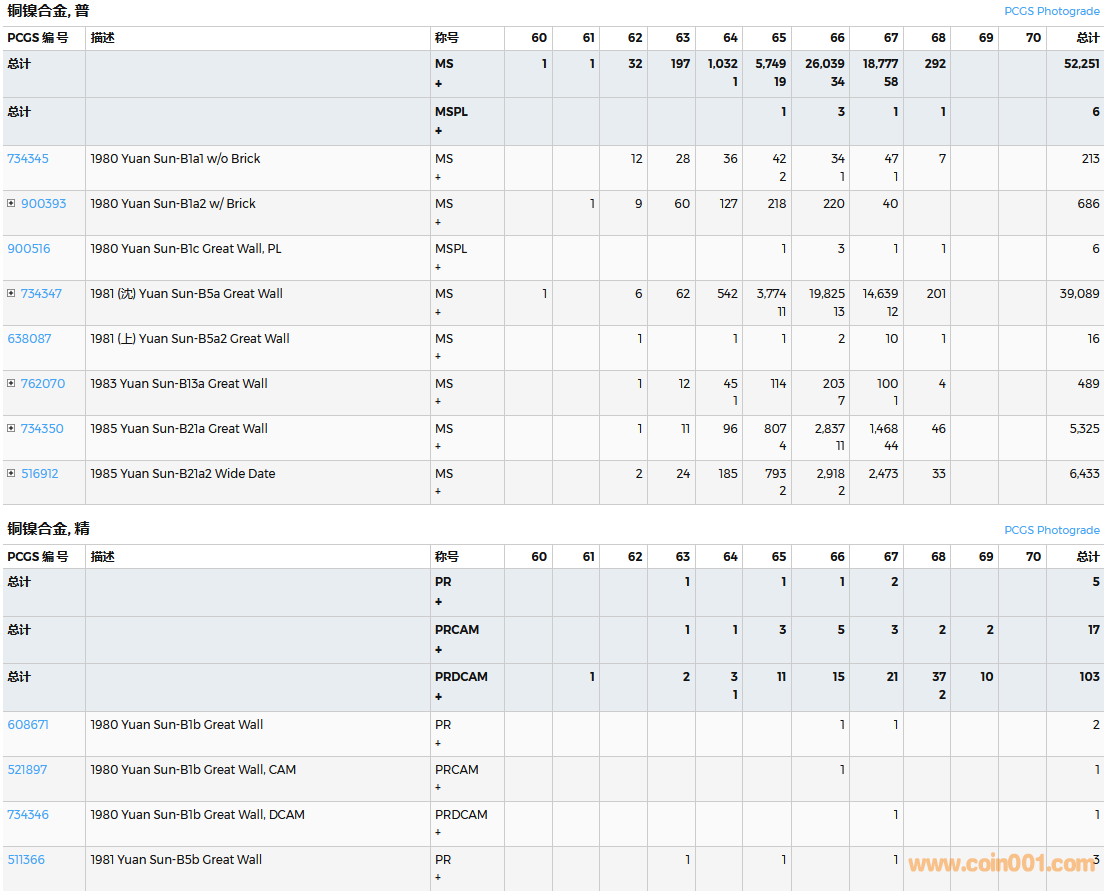Screen dimensions: 1108x891
Task: Expand the 1981 Yuan Sun-B5a Great Wall row
Action: (11, 293)
